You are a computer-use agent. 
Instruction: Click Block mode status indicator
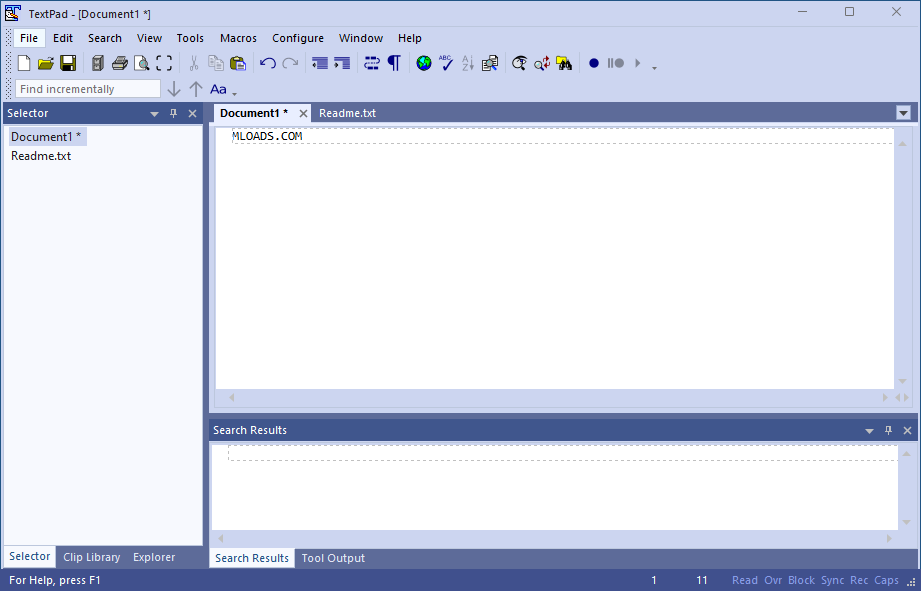[x=801, y=581]
